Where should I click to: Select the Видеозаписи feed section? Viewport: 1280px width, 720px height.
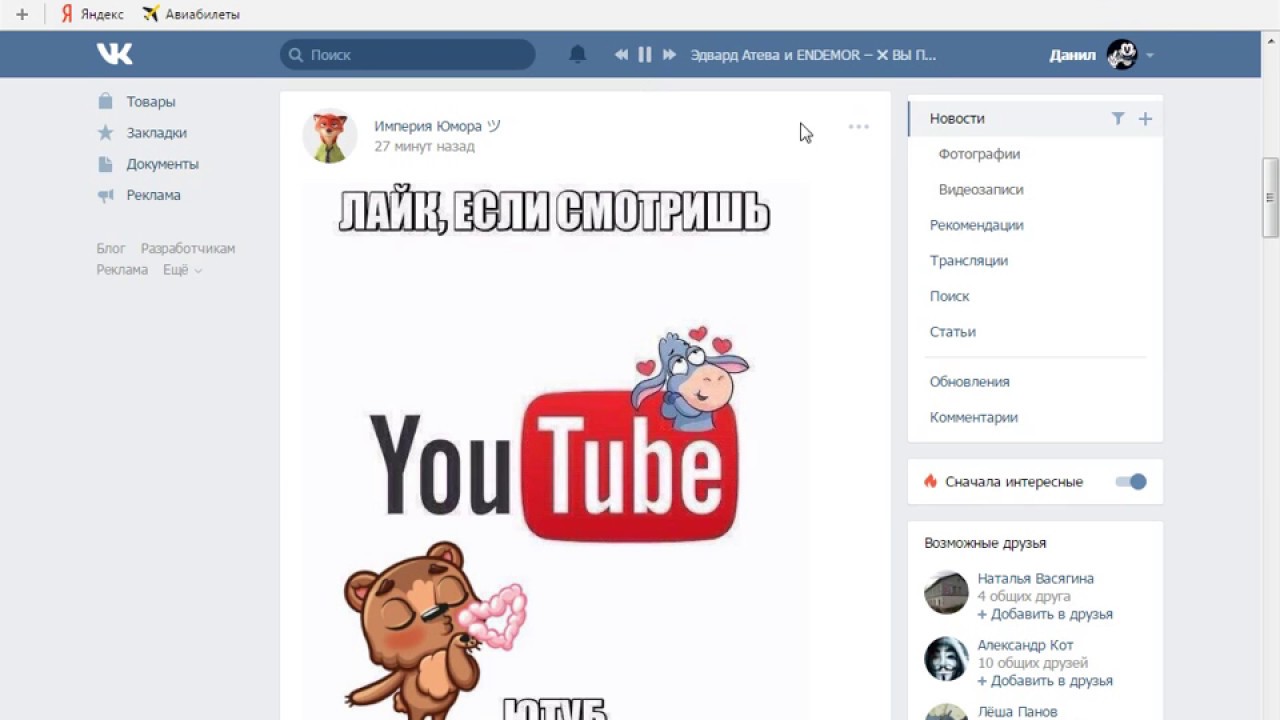[981, 189]
